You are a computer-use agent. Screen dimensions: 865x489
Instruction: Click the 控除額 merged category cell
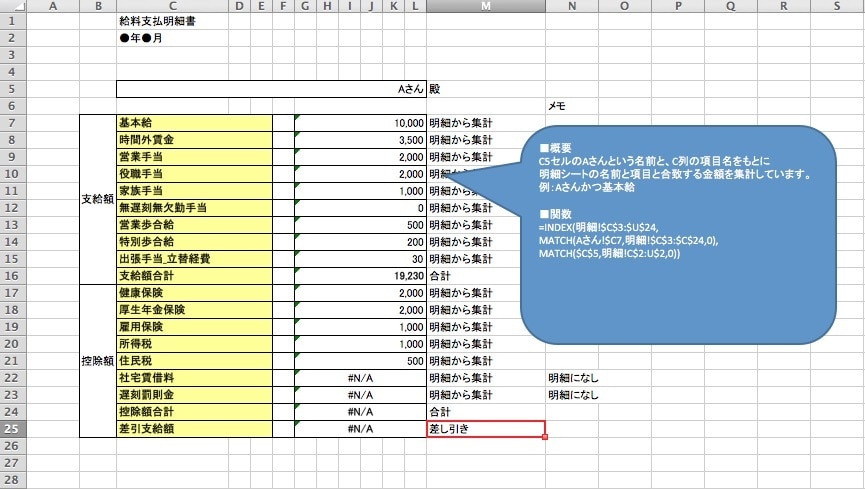(x=98, y=361)
